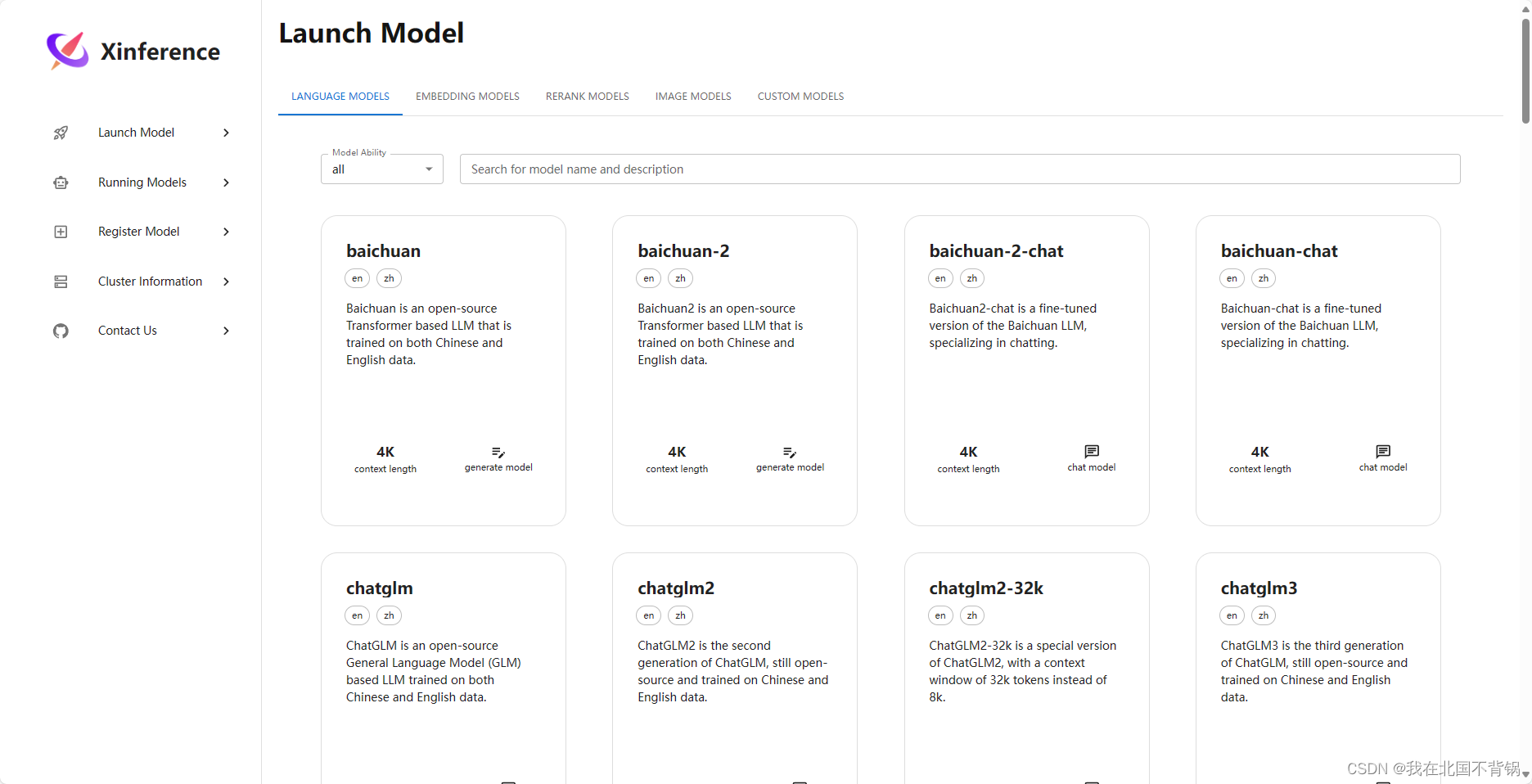The image size is (1532, 784).
Task: Click the en tag on baichuan-2 card
Action: click(648, 278)
